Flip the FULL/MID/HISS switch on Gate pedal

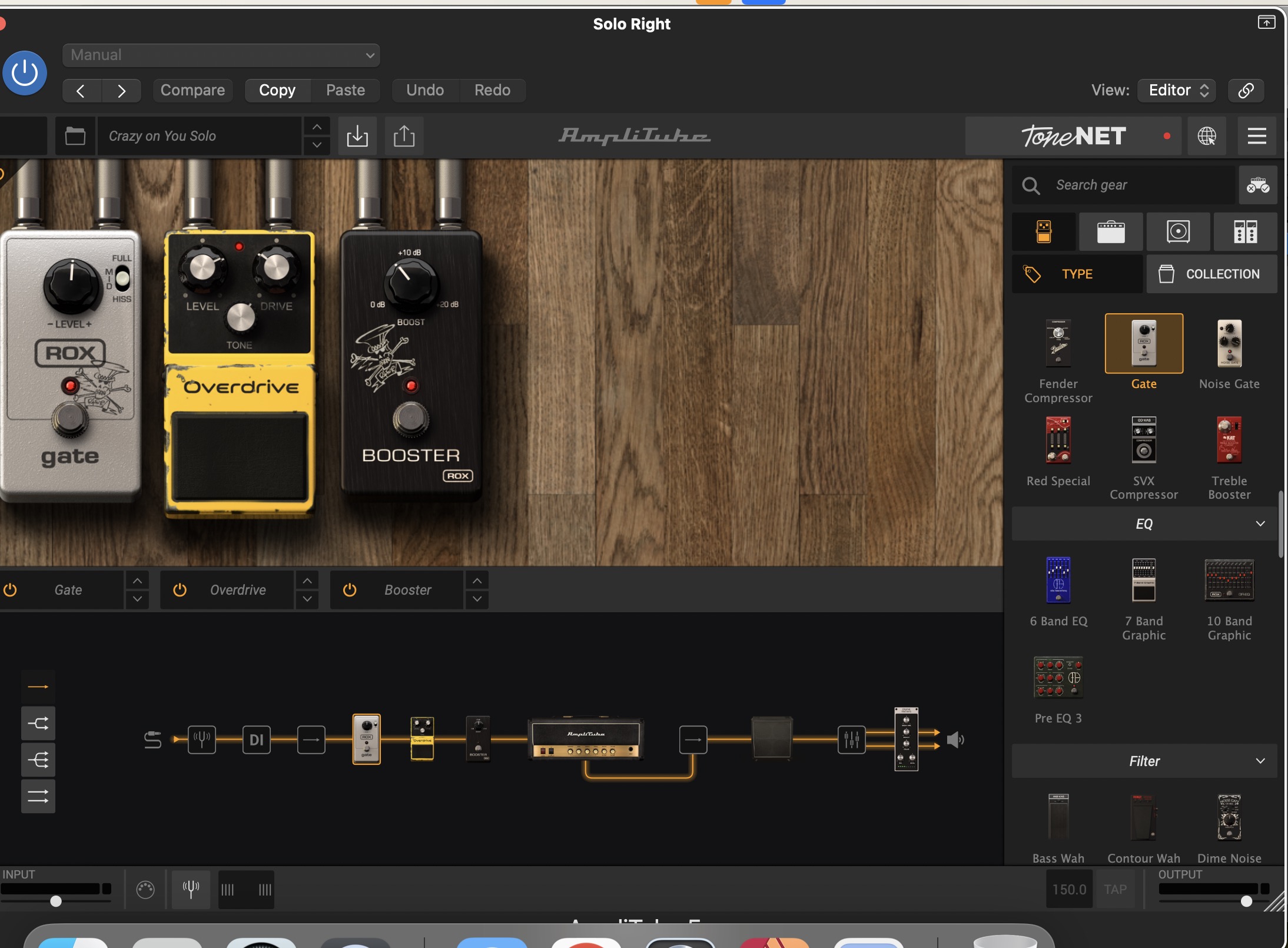(x=122, y=278)
